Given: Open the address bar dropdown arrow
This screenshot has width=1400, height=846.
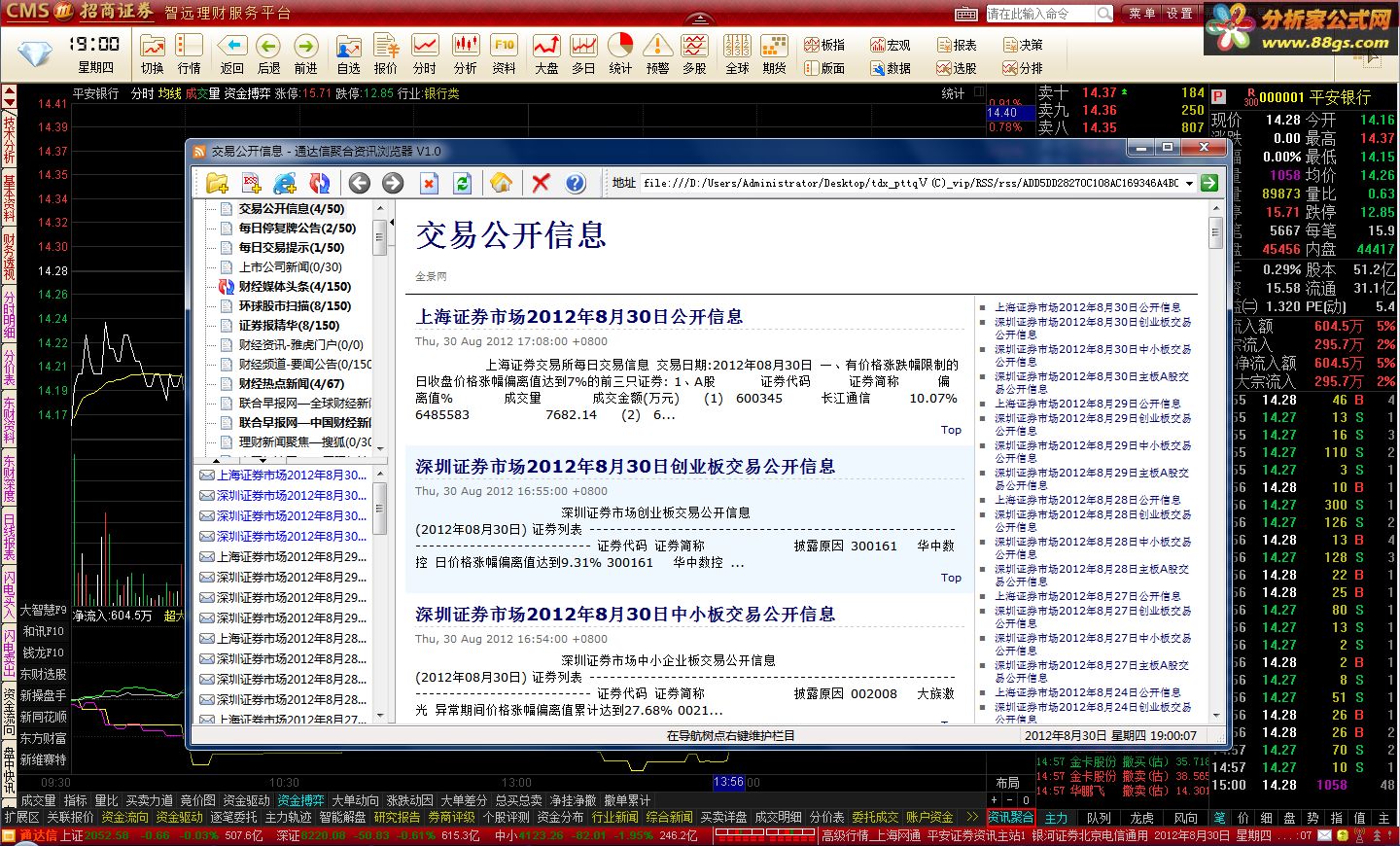Looking at the screenshot, I should [1189, 183].
